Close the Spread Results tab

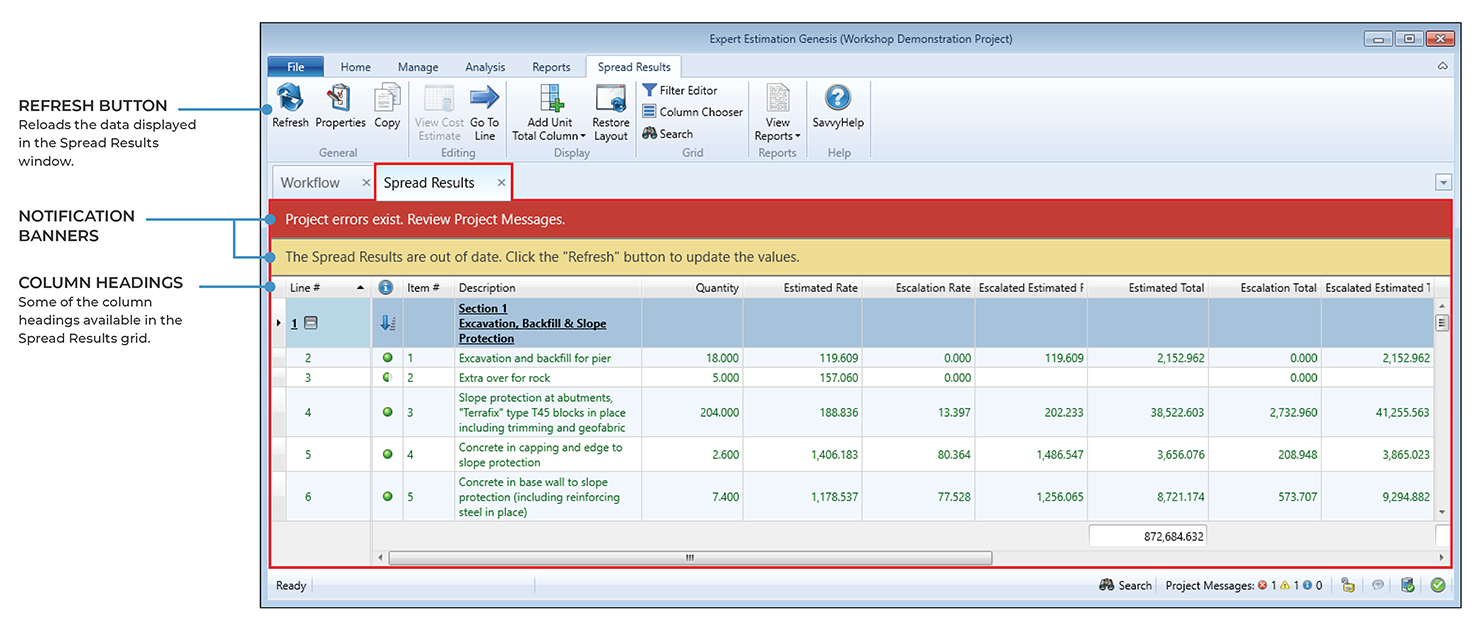(502, 183)
